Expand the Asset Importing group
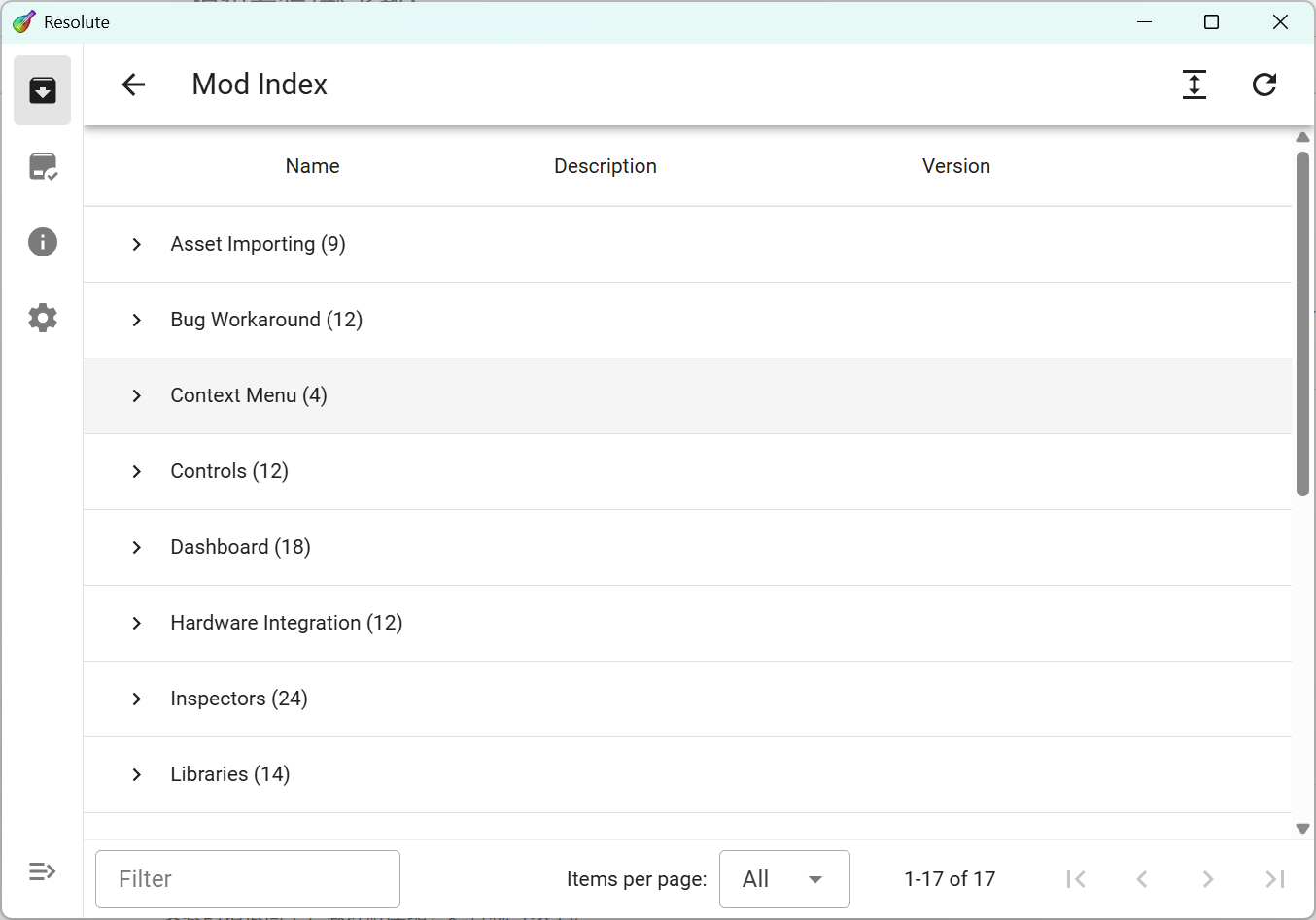The image size is (1316, 920). click(137, 244)
